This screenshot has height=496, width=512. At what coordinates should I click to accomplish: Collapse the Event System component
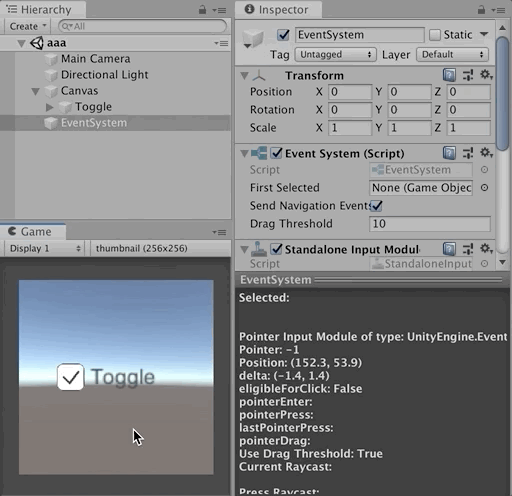pos(244,154)
